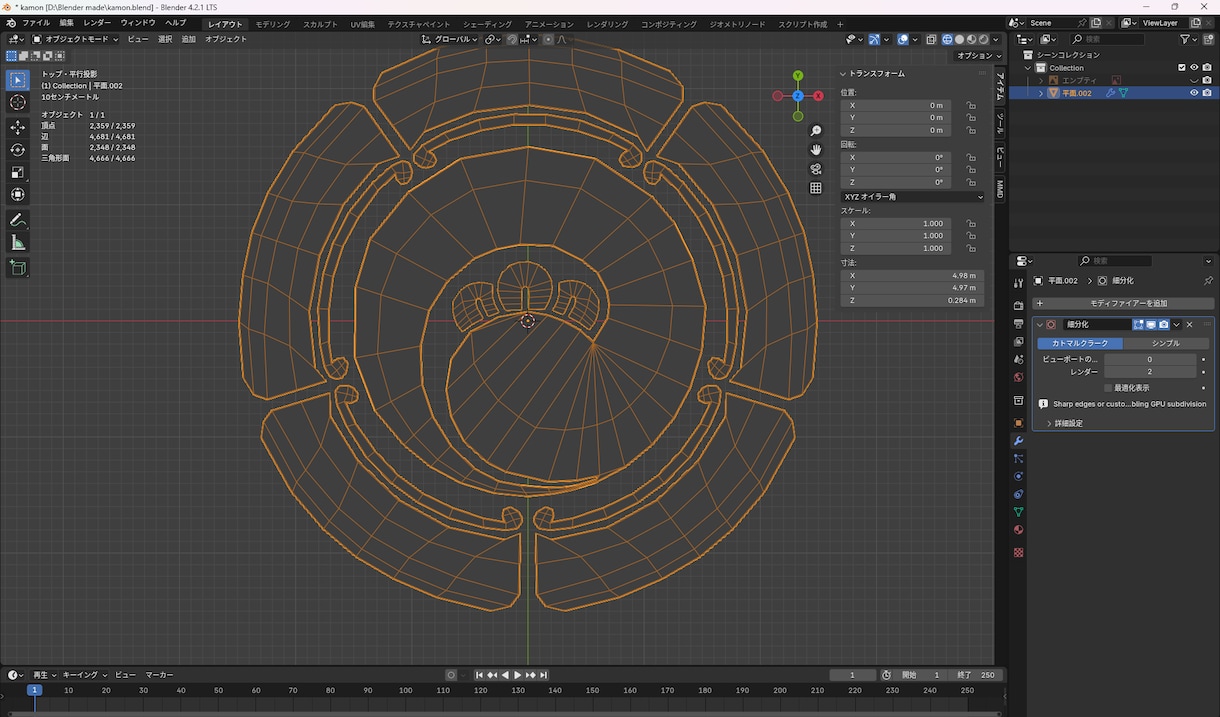
Task: Select the シンプル subdivision type
Action: (x=1165, y=343)
